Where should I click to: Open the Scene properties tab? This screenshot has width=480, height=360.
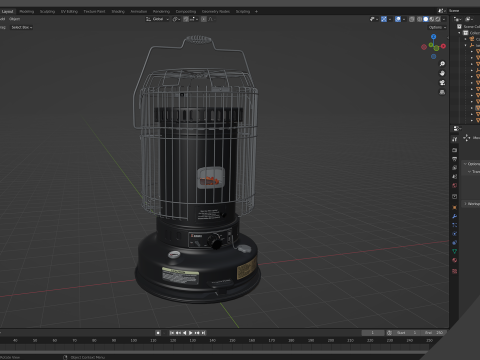tap(455, 176)
